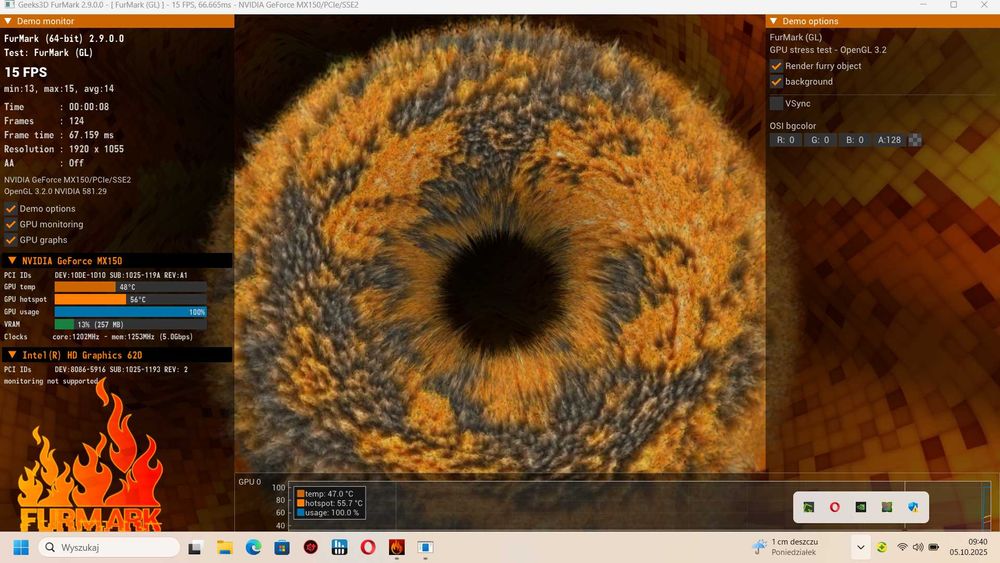Click the GPU usage 100% bar
Screen dimensions: 1000x563
point(130,312)
